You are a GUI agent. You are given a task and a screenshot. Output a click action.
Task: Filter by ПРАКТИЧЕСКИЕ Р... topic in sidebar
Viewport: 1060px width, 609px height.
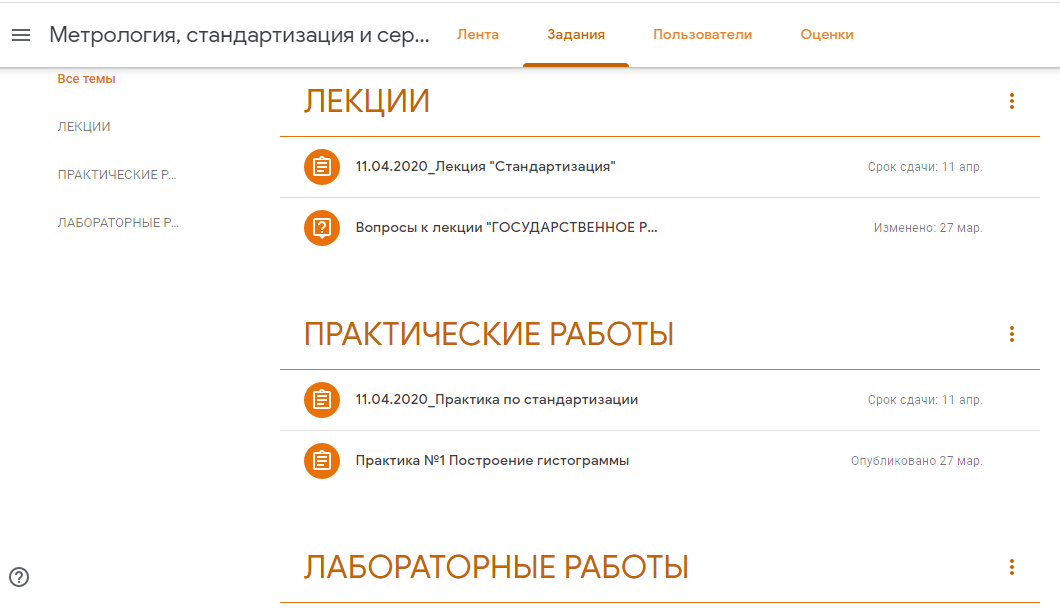click(117, 175)
